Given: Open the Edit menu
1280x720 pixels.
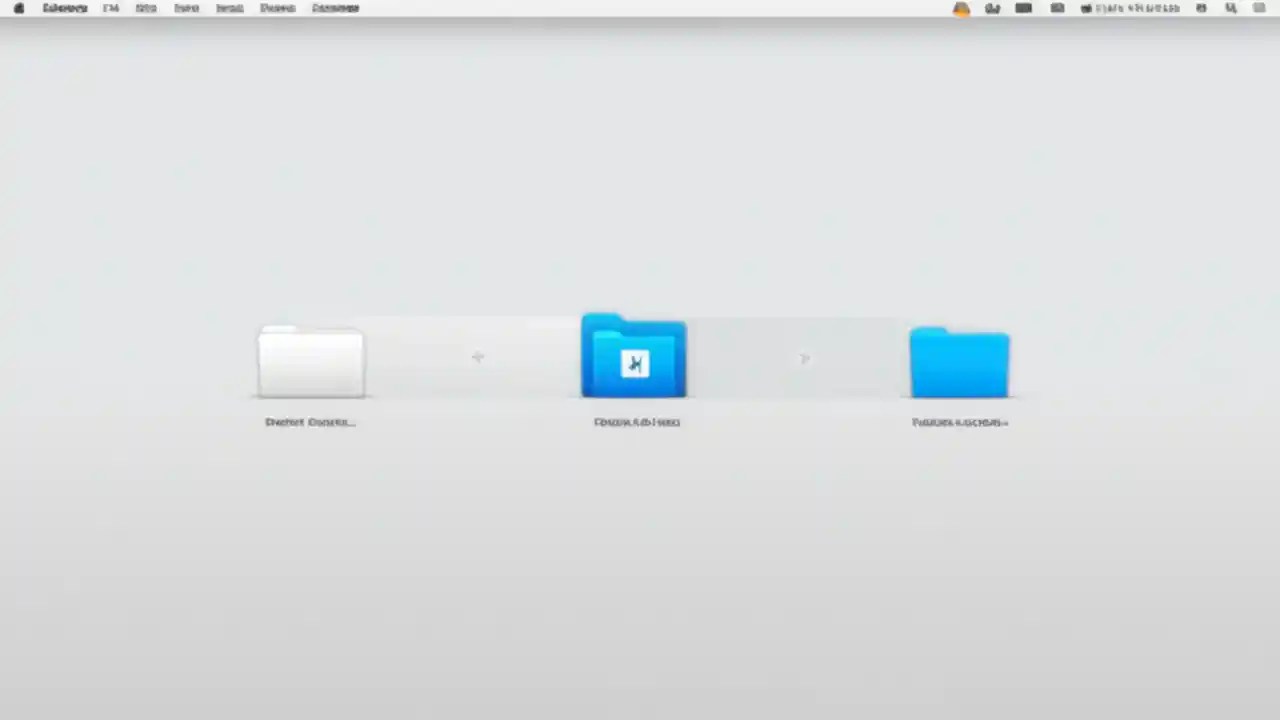Looking at the screenshot, I should pos(146,8).
